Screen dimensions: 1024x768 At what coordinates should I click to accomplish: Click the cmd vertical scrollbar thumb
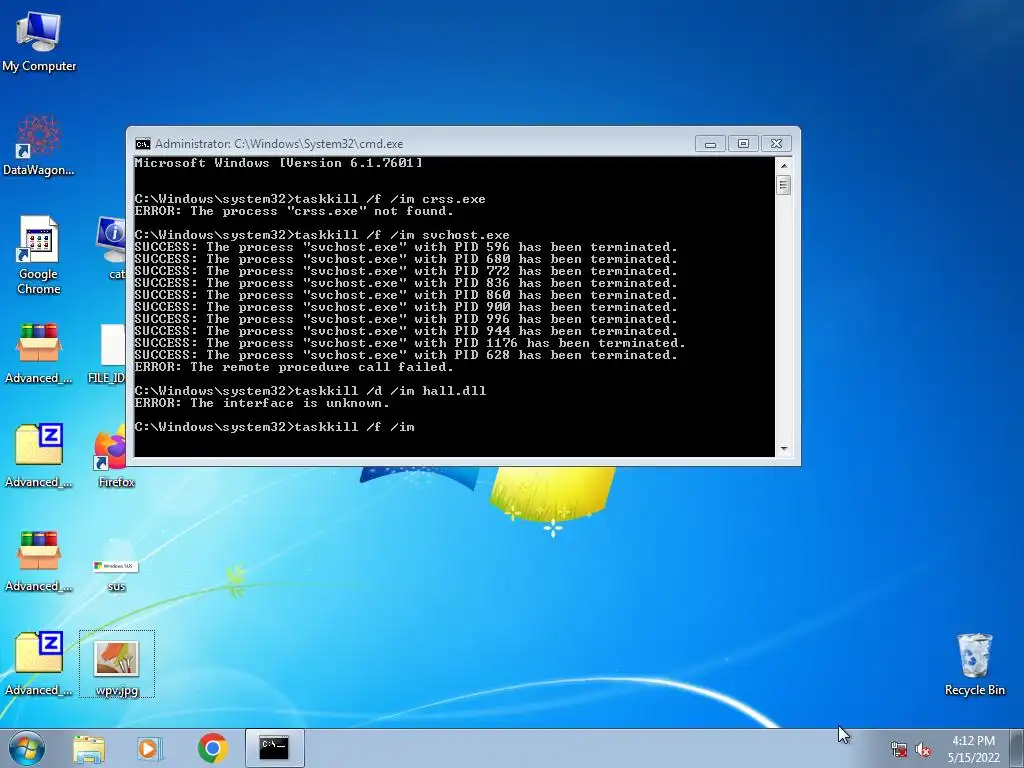[x=784, y=185]
